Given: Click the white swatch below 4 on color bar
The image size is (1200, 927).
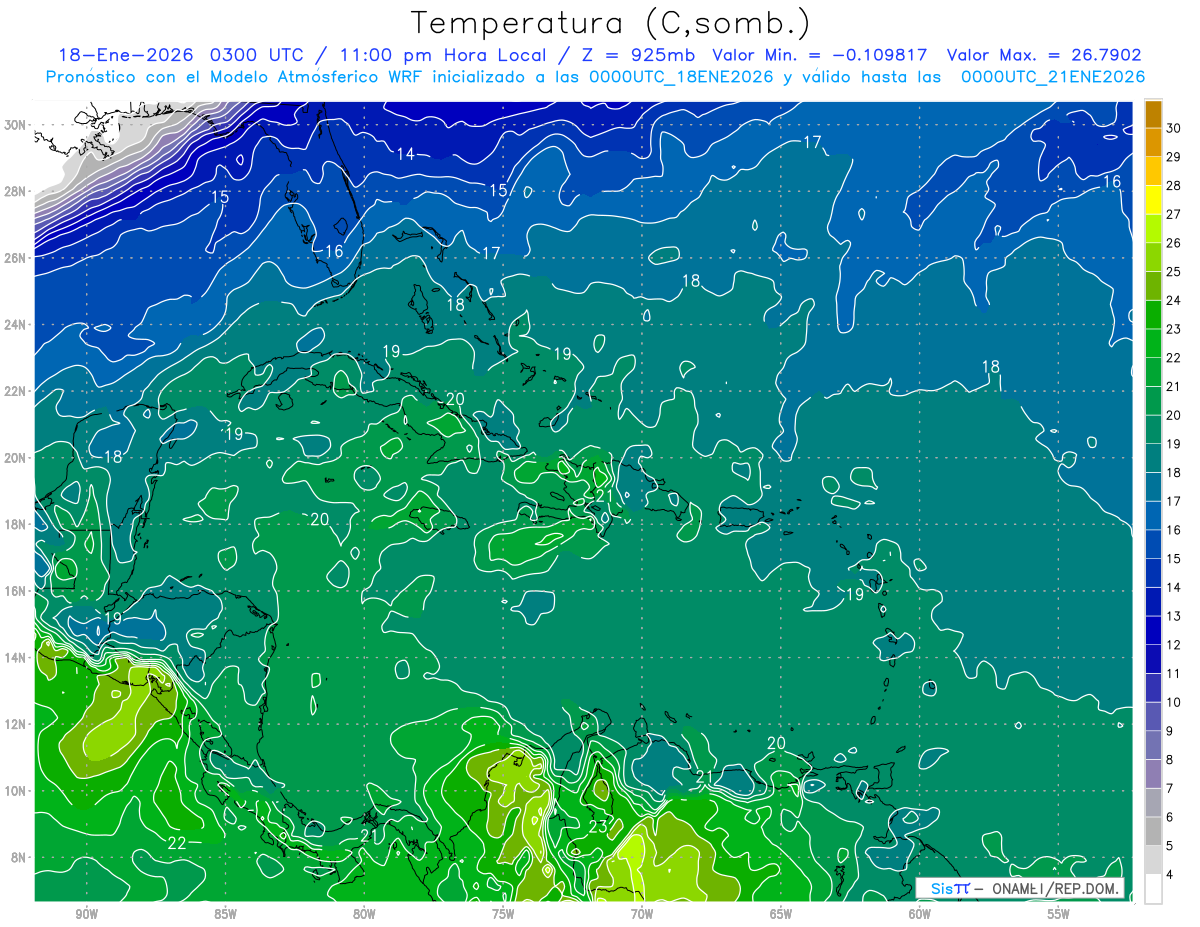Looking at the screenshot, I should [x=1153, y=889].
